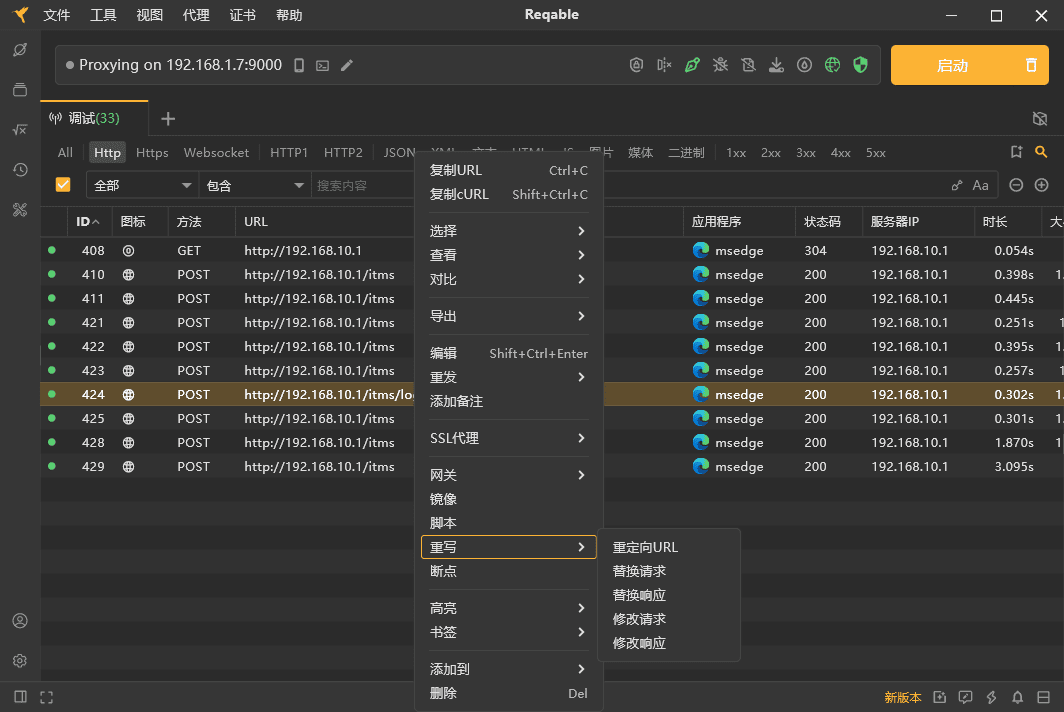Viewport: 1064px width, 712px height.
Task: Uncheck the orange filter checkbox
Action: (63, 185)
